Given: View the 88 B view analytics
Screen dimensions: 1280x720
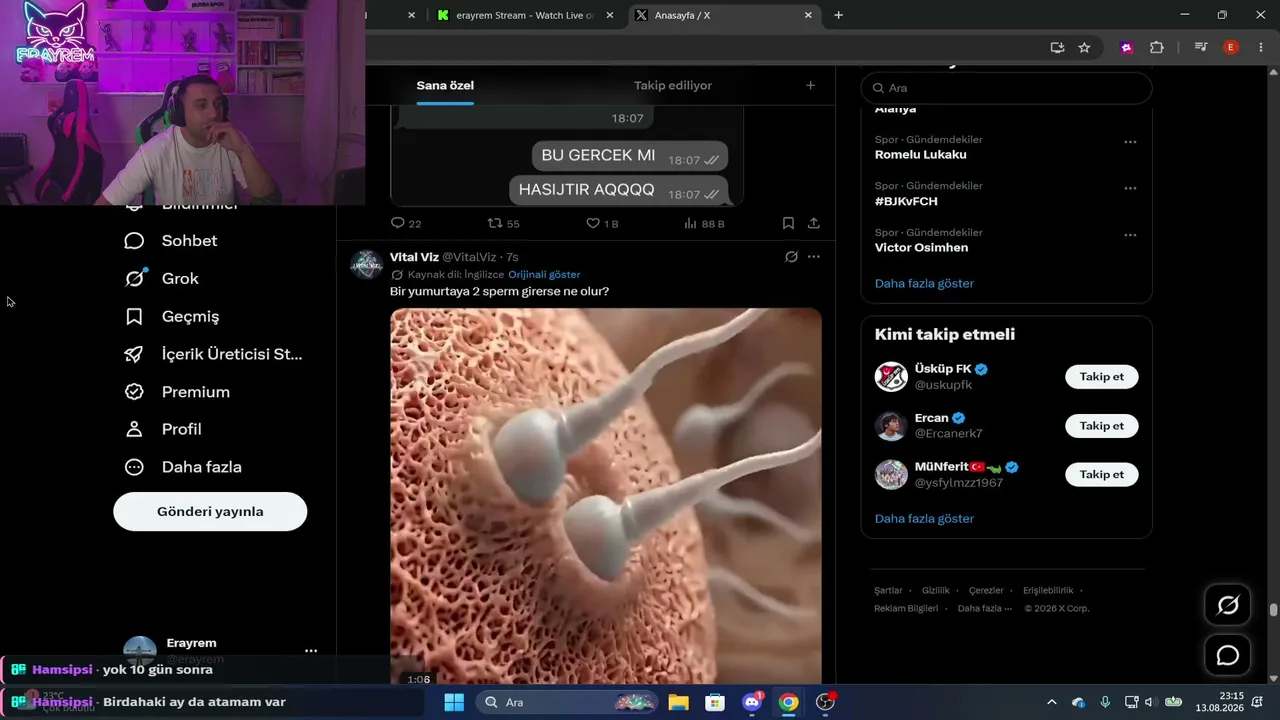Looking at the screenshot, I should click(x=704, y=224).
